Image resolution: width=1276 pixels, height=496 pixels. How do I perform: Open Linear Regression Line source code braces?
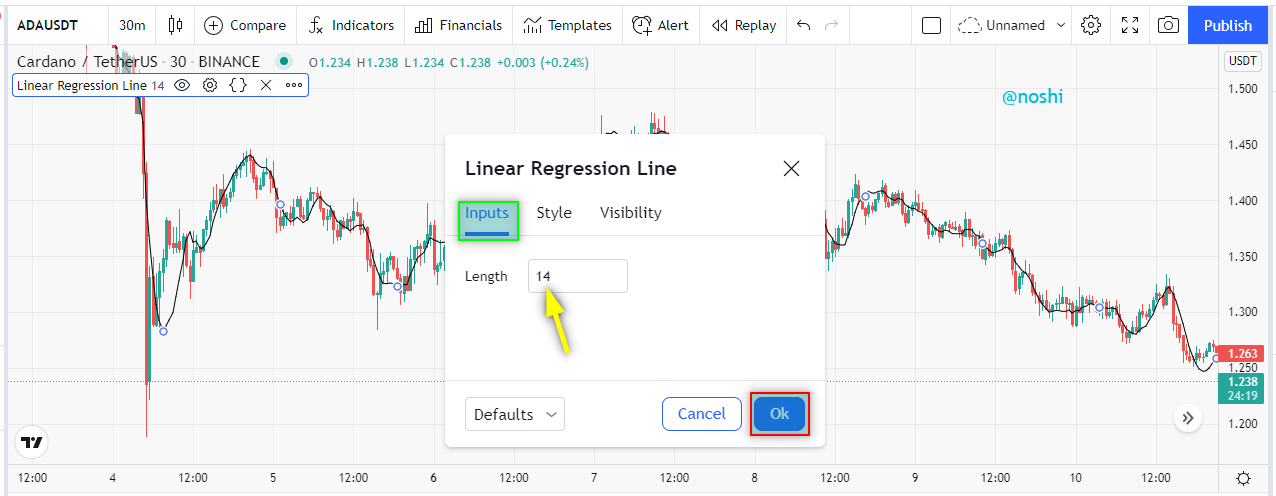237,86
